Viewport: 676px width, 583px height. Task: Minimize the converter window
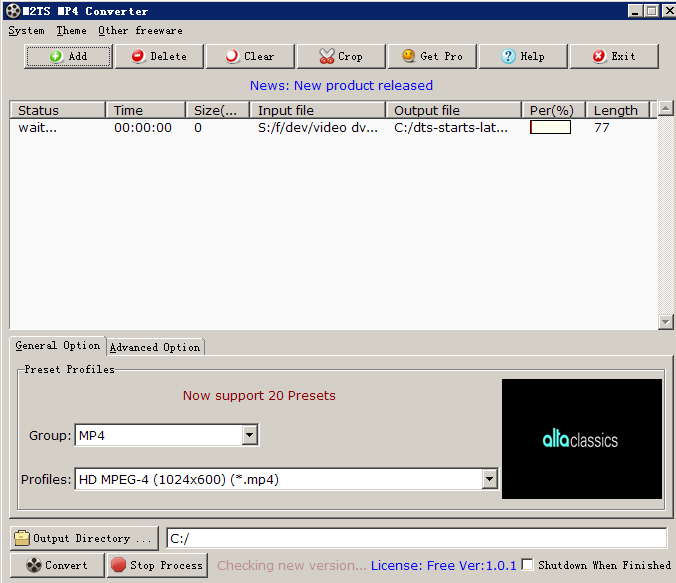point(635,10)
